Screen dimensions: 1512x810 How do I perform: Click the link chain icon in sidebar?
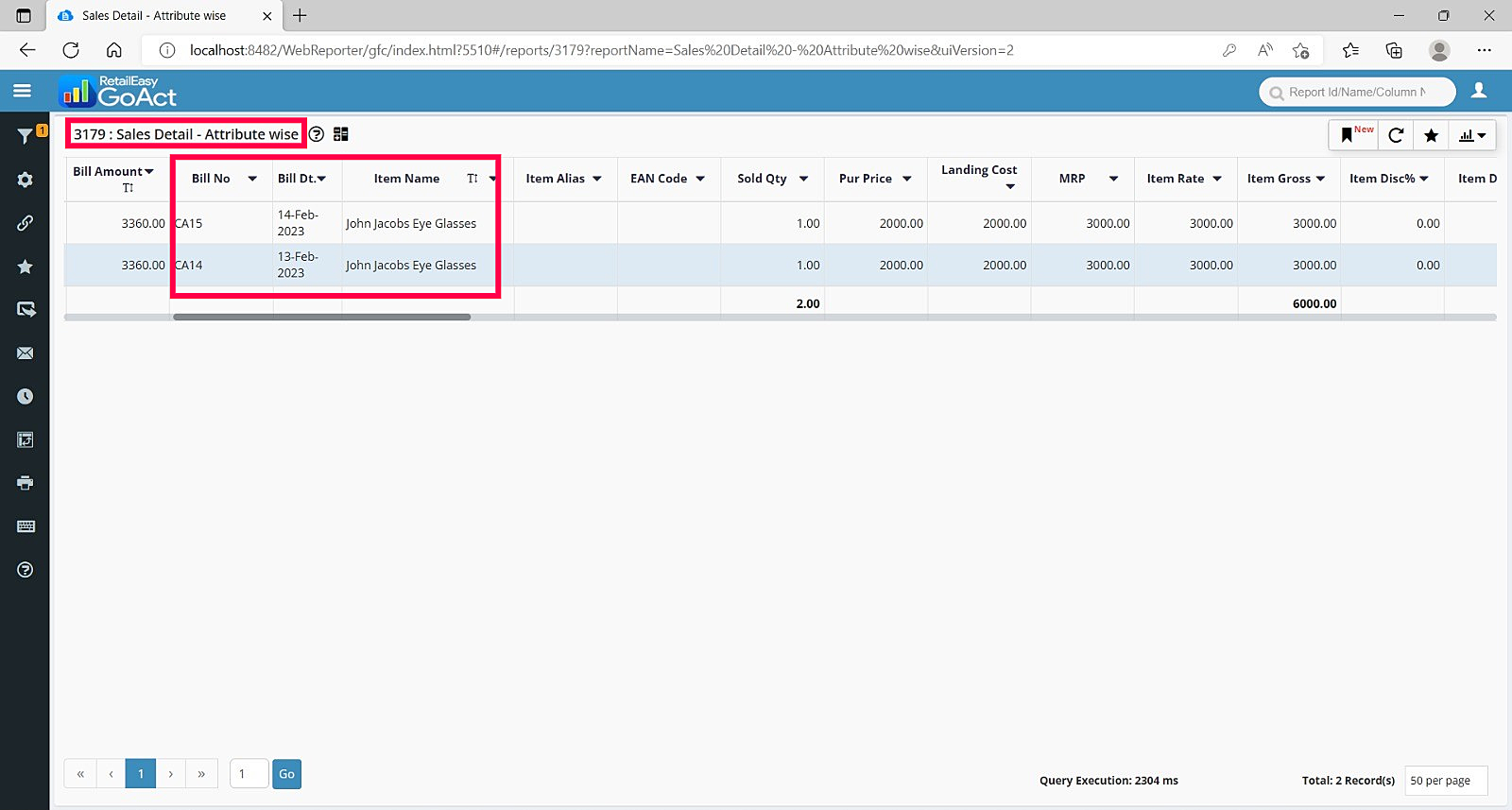[26, 223]
